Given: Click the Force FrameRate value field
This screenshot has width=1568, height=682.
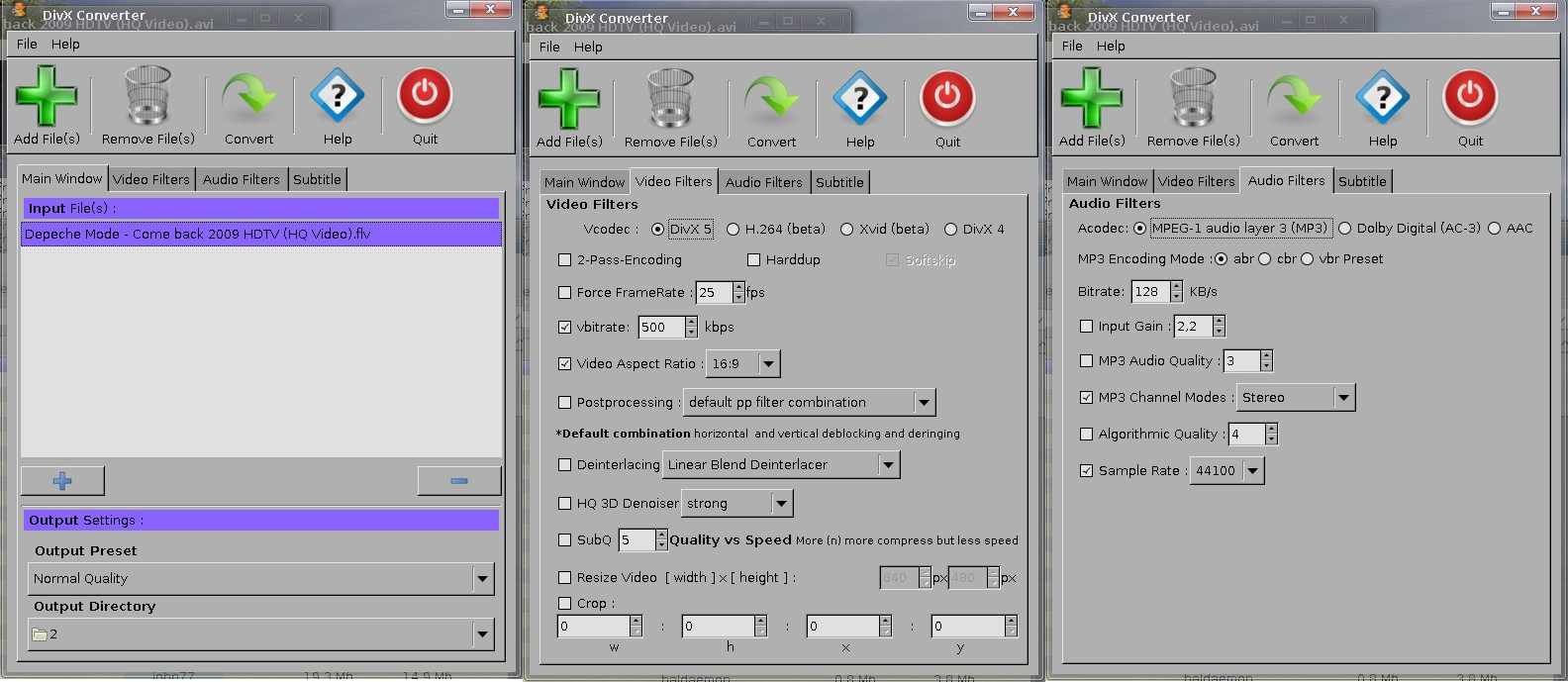Looking at the screenshot, I should [x=715, y=293].
